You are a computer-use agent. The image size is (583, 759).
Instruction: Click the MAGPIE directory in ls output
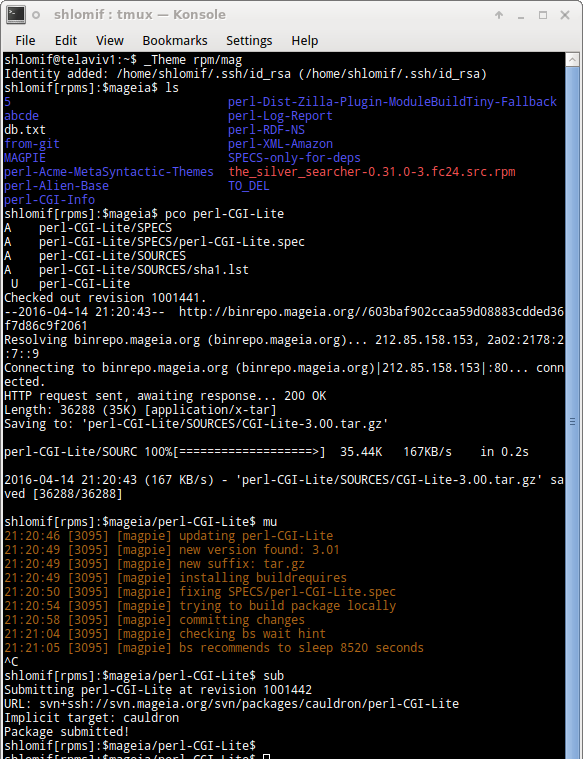point(25,158)
